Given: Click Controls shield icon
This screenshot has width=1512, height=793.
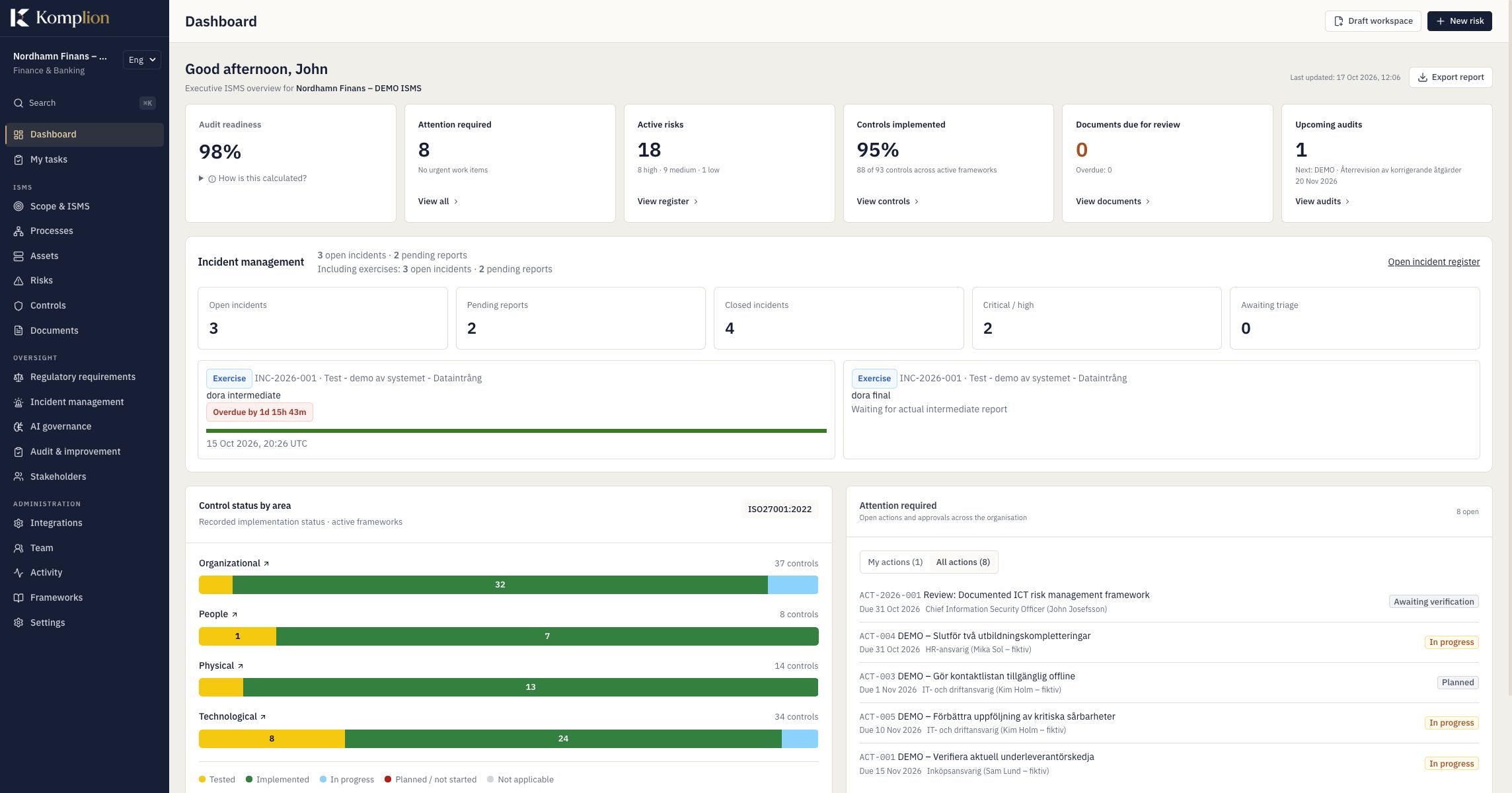Looking at the screenshot, I should (19, 305).
